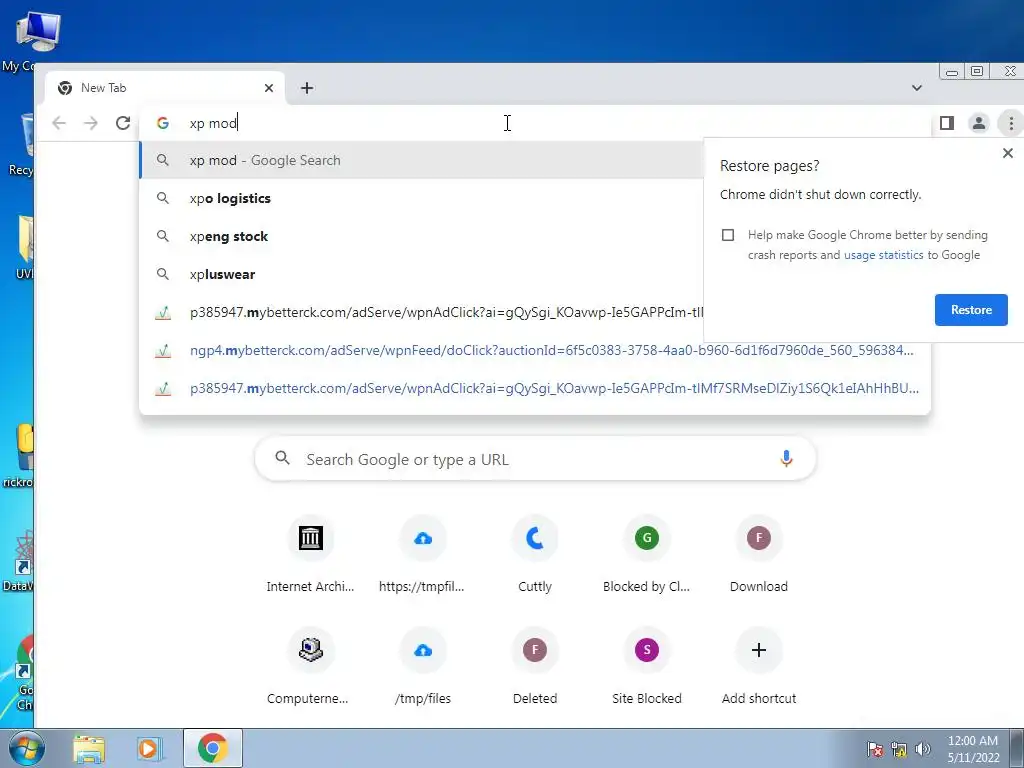Image resolution: width=1024 pixels, height=768 pixels.
Task: Click the blue Restore button
Action: (x=971, y=310)
